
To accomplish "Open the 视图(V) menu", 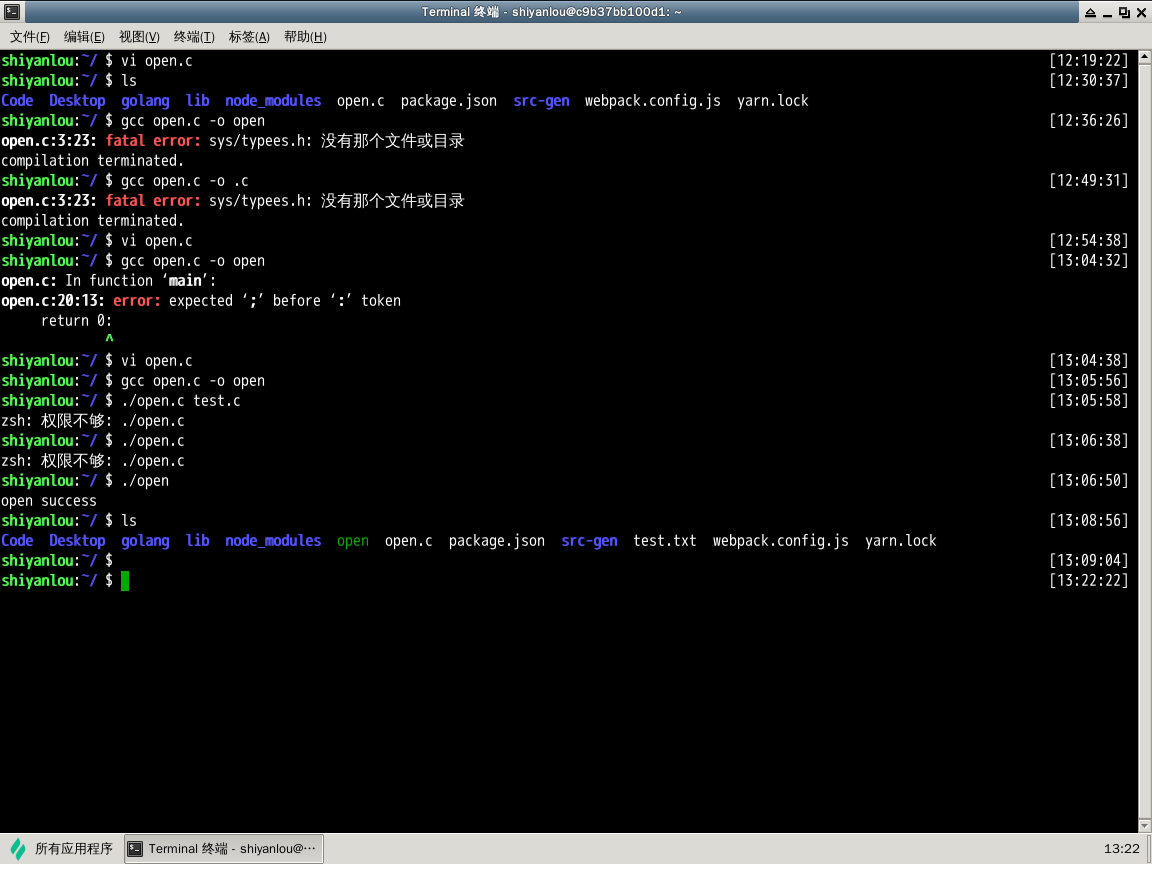I will [139, 37].
